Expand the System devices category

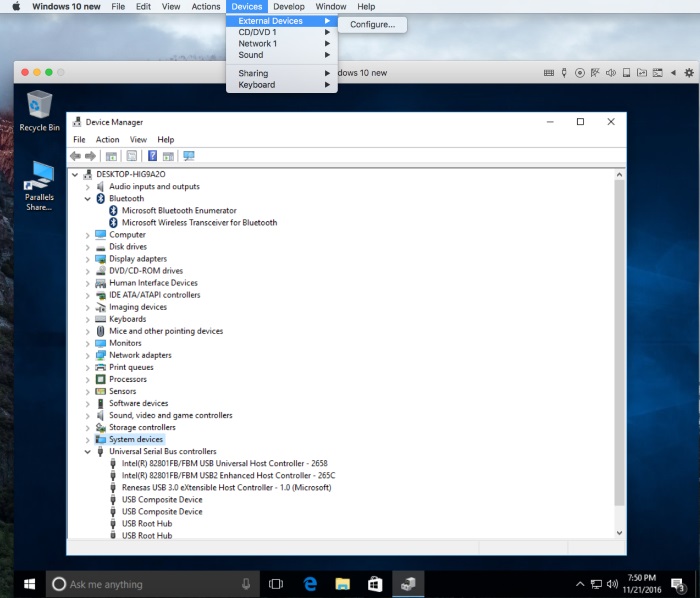click(88, 440)
